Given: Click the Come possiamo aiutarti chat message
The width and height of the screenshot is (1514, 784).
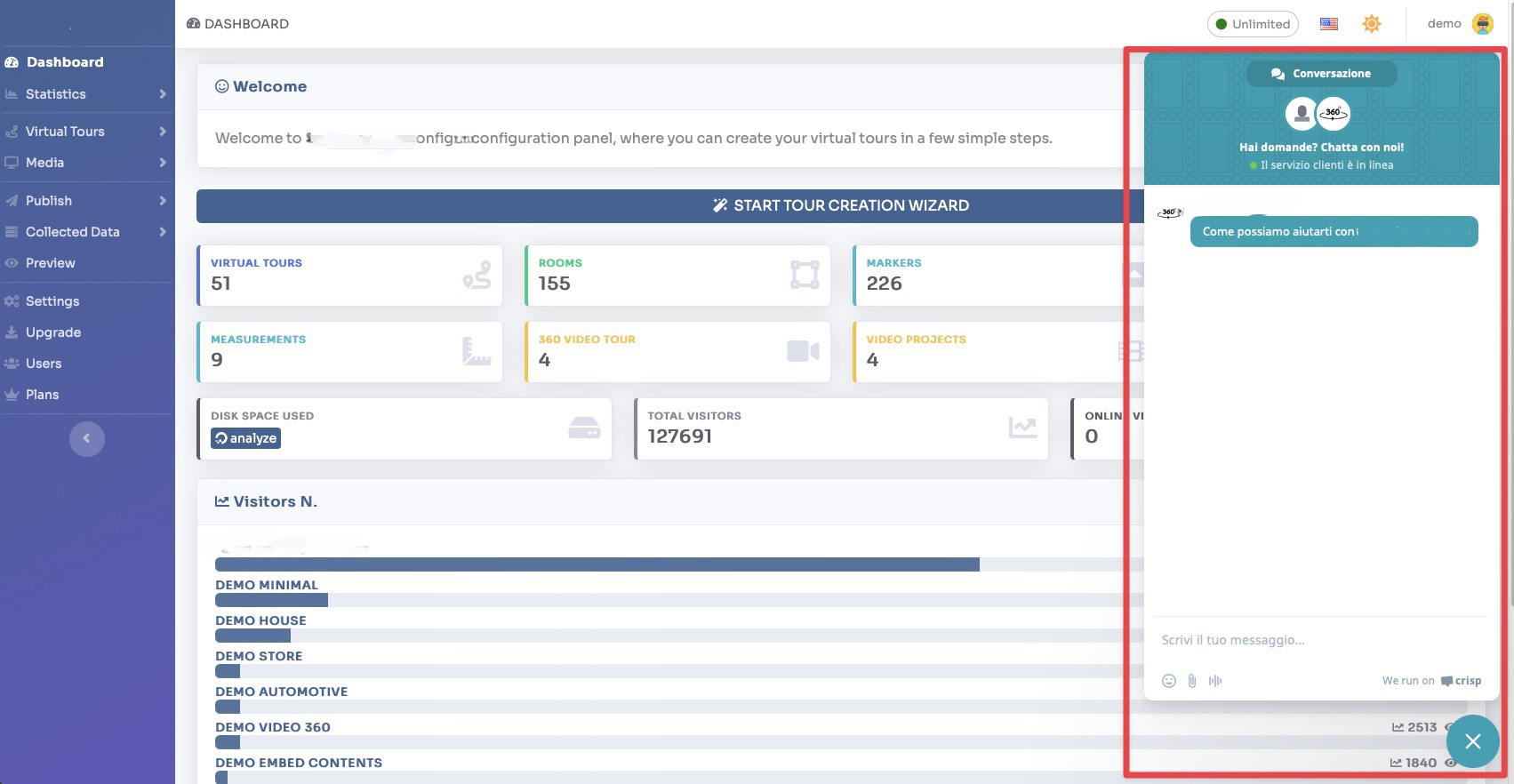Looking at the screenshot, I should (x=1334, y=232).
